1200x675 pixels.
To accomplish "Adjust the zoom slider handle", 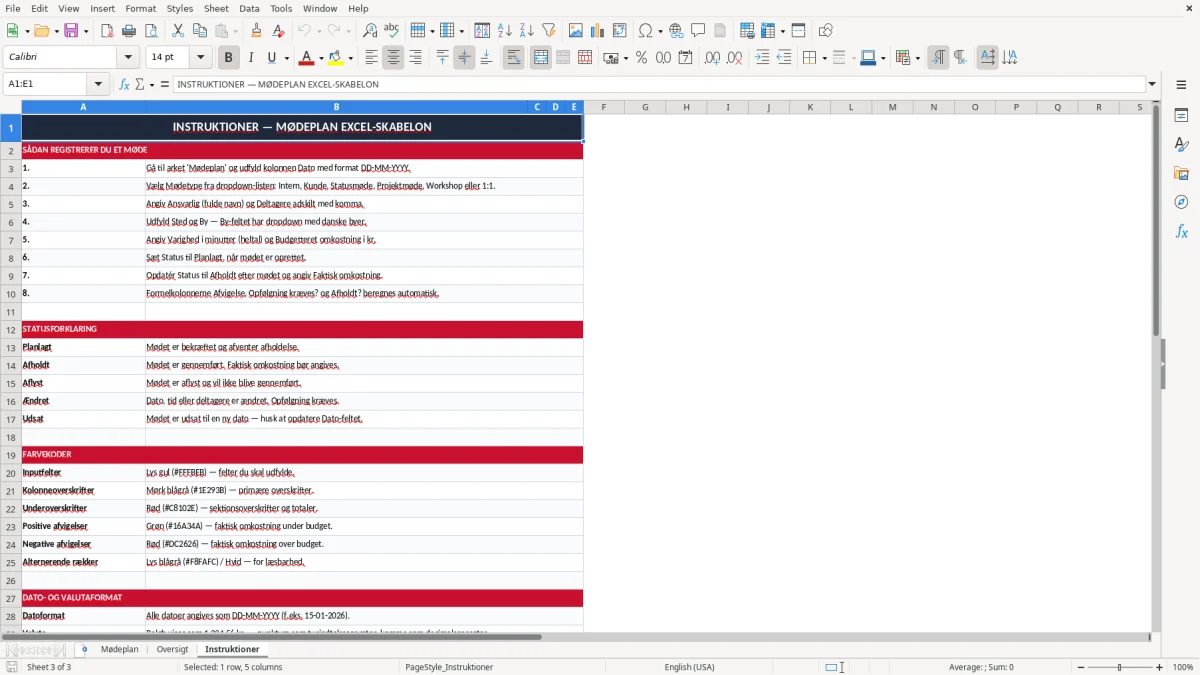I will click(x=1119, y=667).
